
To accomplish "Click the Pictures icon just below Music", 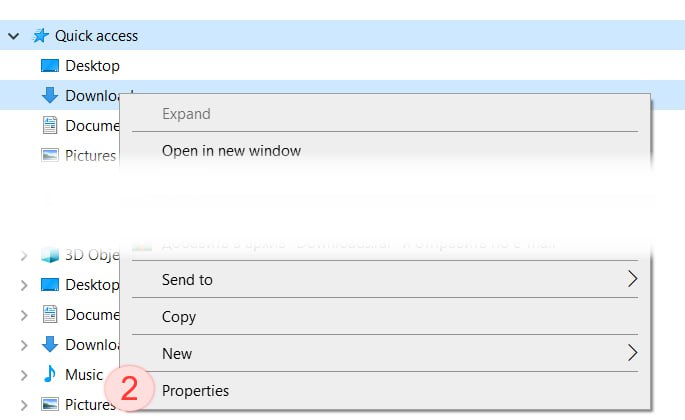I will click(50, 405).
